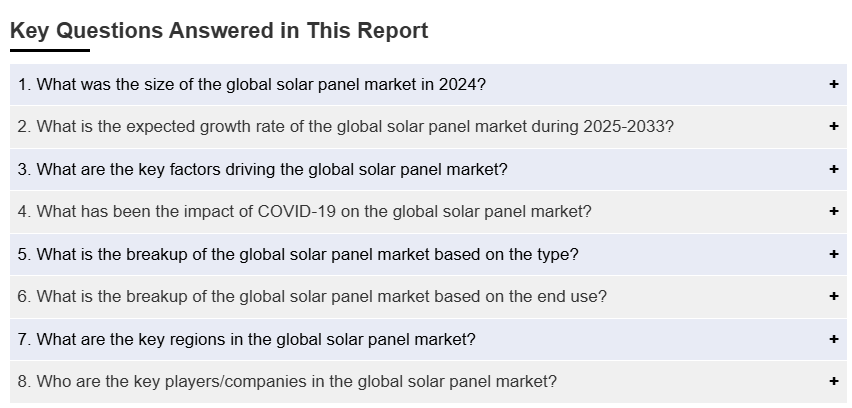Click plus icon for breakup by type question
This screenshot has height=408, width=852.
pyautogui.click(x=833, y=254)
